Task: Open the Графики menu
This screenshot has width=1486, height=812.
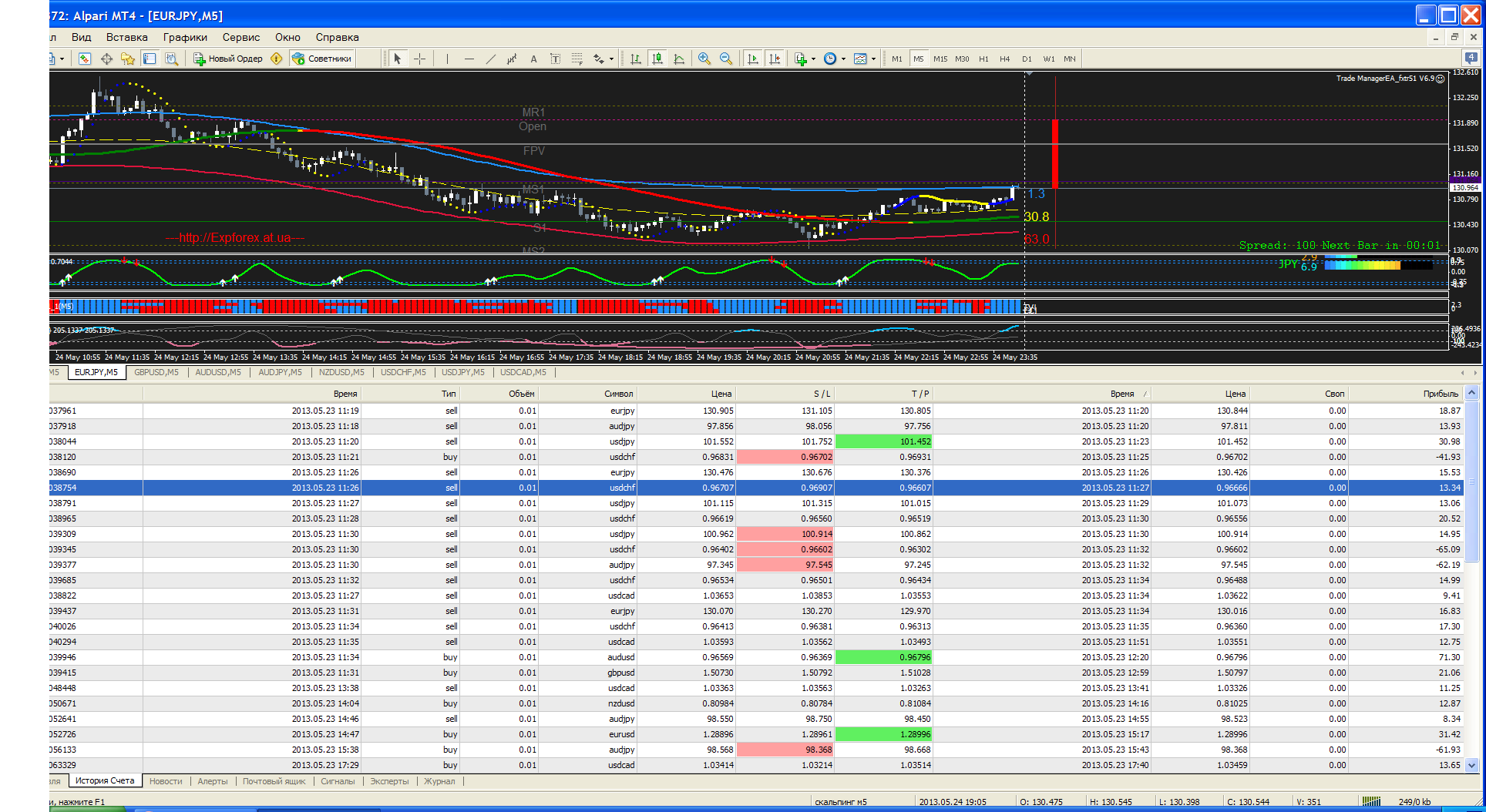Action: tap(185, 37)
